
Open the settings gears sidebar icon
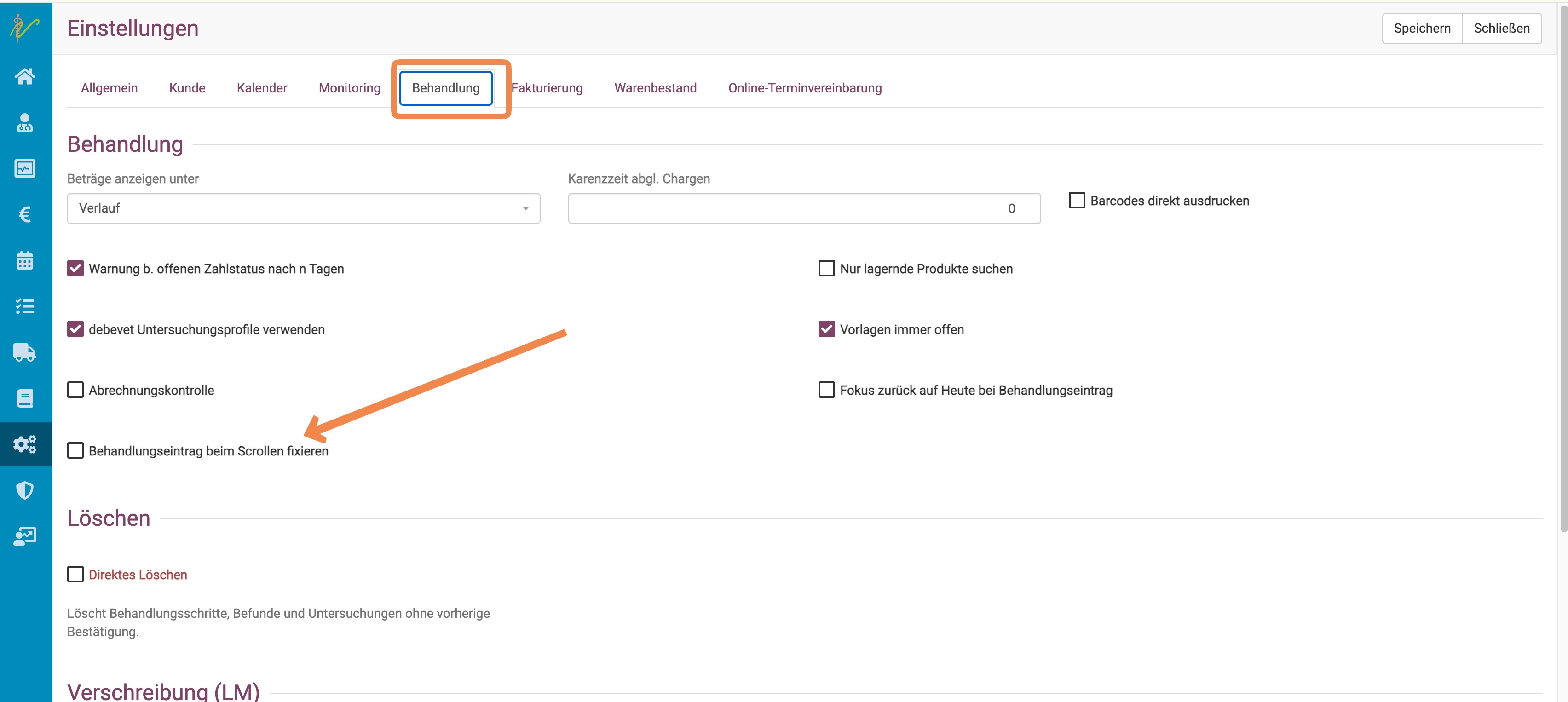(x=25, y=444)
